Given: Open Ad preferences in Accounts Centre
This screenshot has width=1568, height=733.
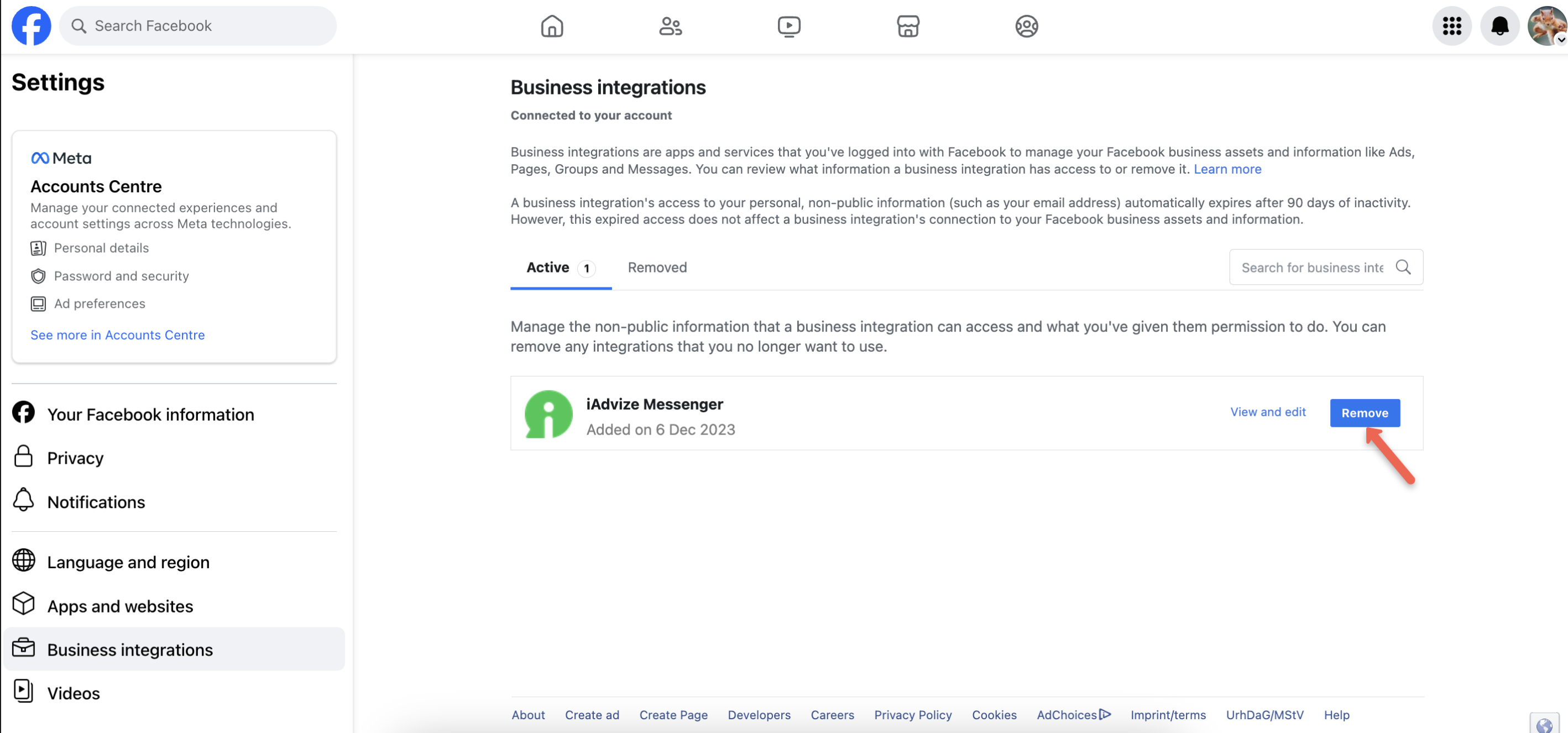Looking at the screenshot, I should [x=99, y=303].
